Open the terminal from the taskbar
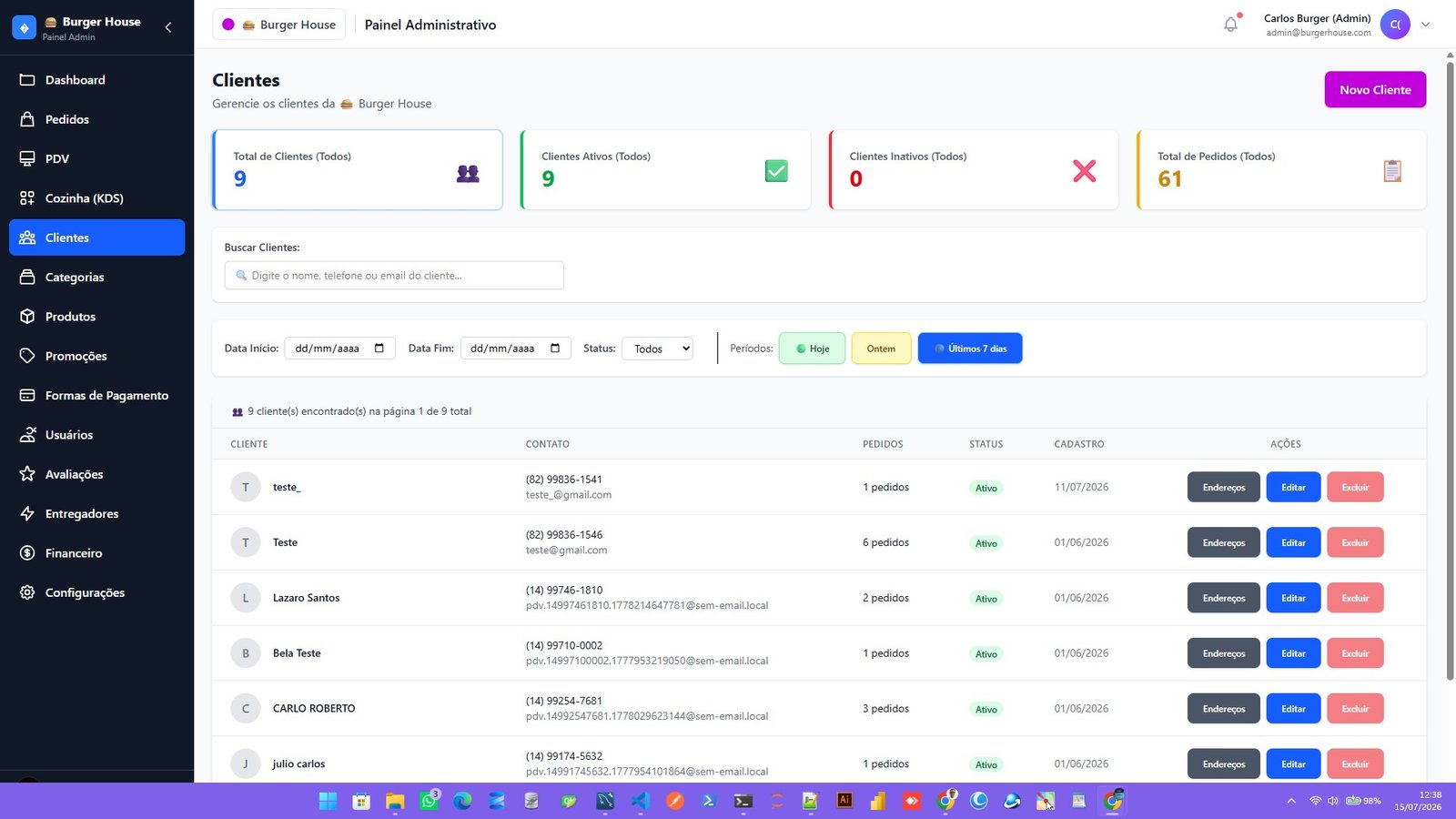This screenshot has width=1456, height=819. (x=743, y=801)
